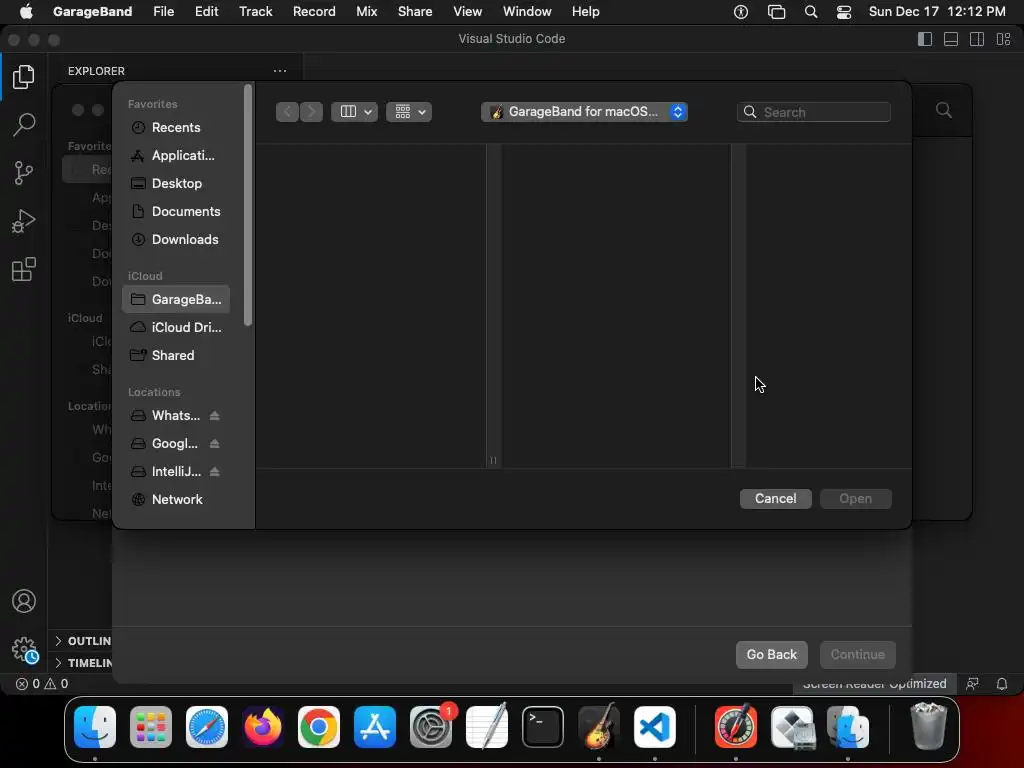Open Google Chrome from the Dock

319,726
